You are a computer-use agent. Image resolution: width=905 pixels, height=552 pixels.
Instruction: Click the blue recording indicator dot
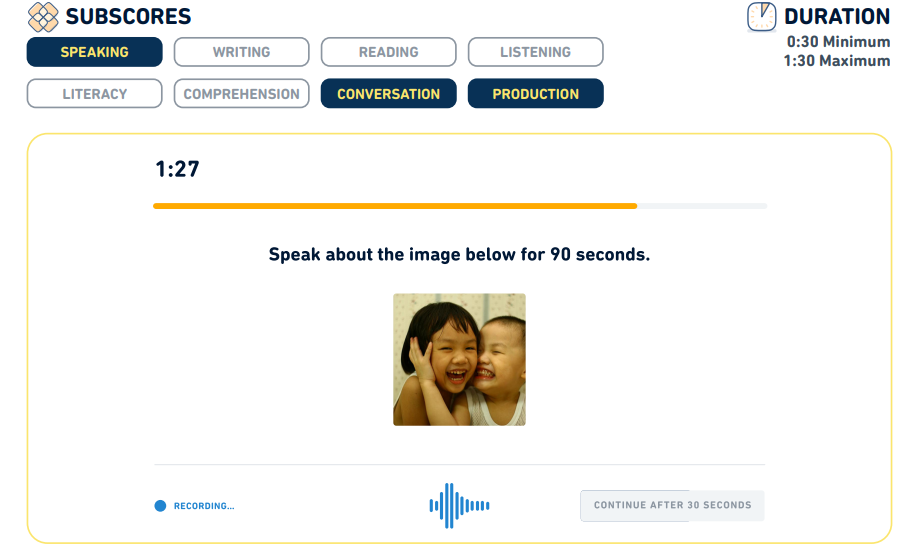coord(160,506)
